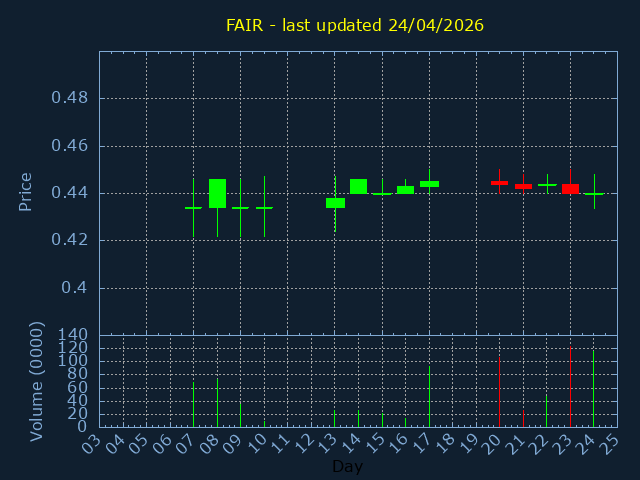Click the chart title 'FAIR - last updated 24/04/2026'
This screenshot has height=480, width=640.
pyautogui.click(x=355, y=25)
